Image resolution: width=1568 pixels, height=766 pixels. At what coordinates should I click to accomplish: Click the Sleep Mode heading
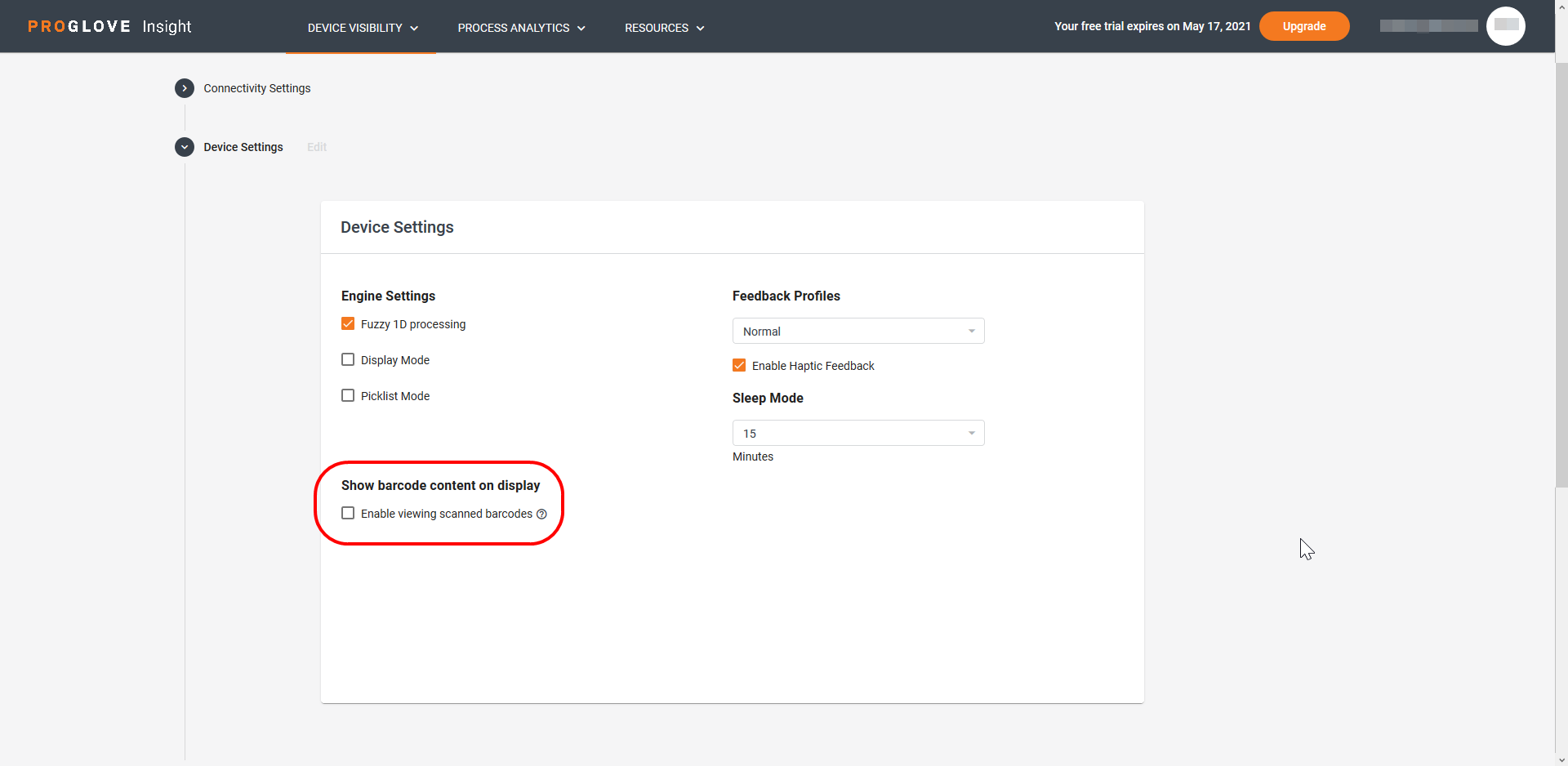pos(768,398)
